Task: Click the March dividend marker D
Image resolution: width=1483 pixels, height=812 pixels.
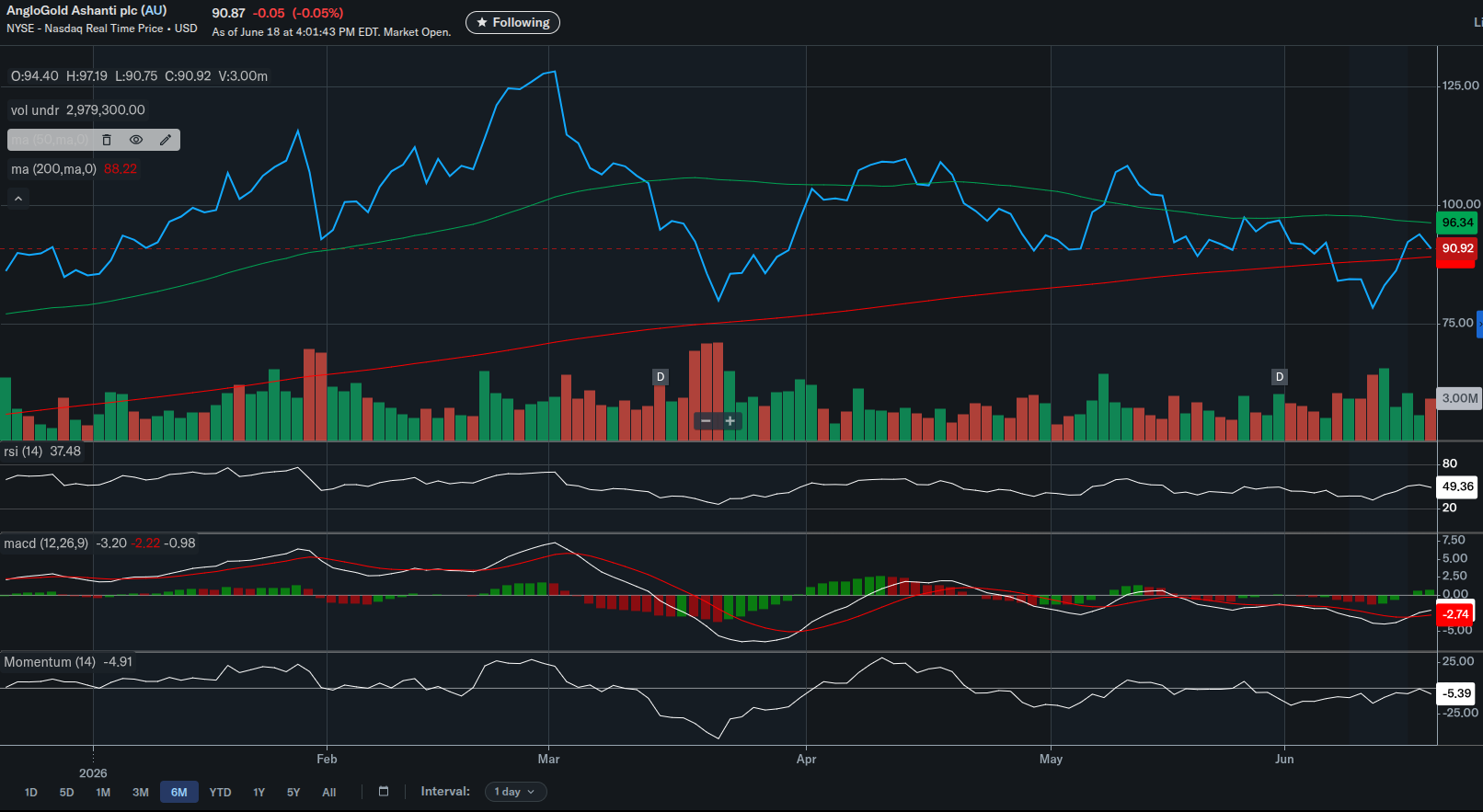Action: (661, 377)
